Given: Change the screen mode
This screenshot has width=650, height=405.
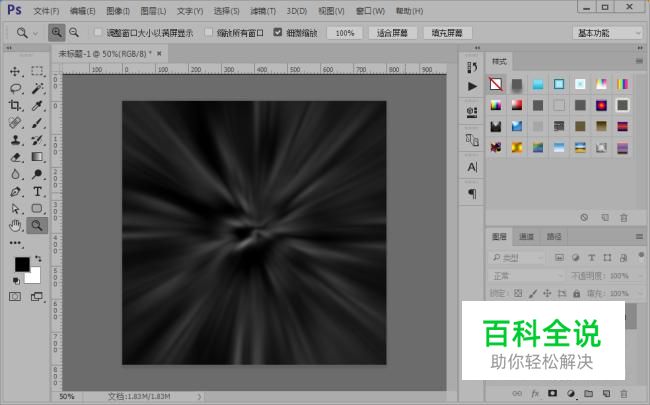Looking at the screenshot, I should click(37, 297).
